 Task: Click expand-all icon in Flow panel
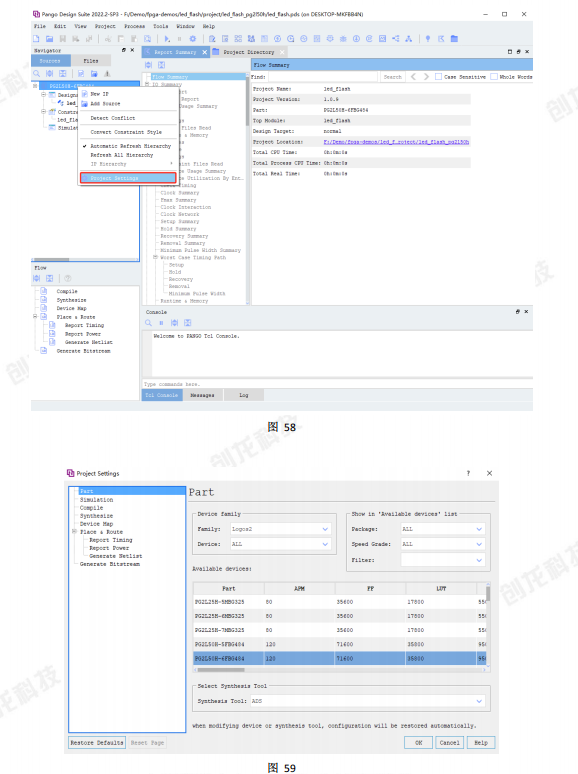tap(37, 278)
